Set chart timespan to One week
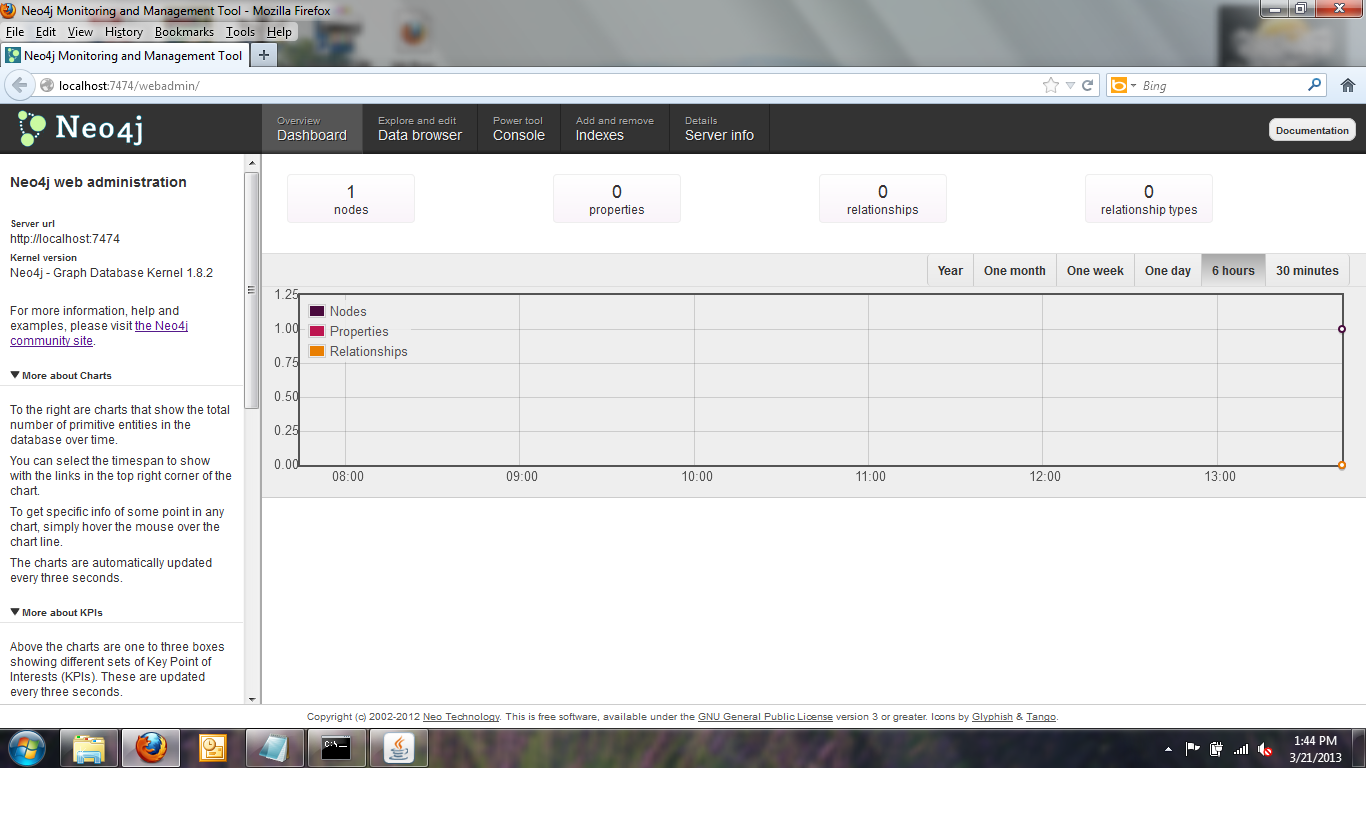This screenshot has width=1366, height=840. click(x=1095, y=270)
